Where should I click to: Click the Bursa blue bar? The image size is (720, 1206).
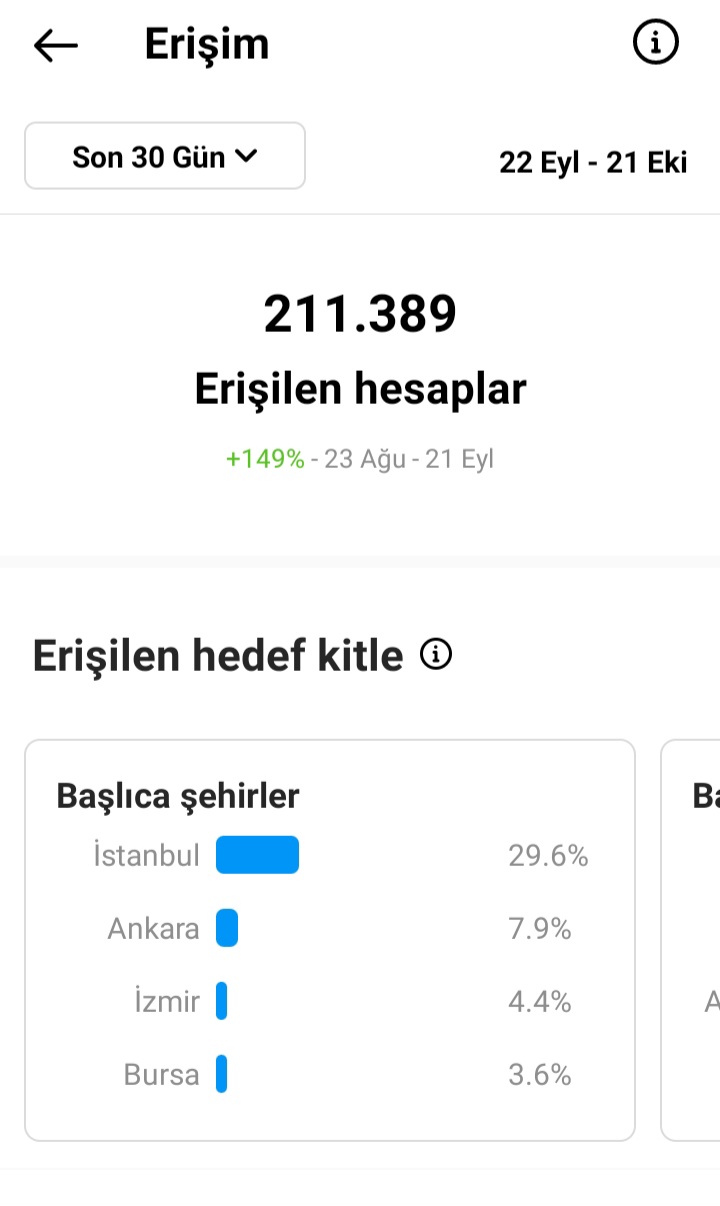221,1074
